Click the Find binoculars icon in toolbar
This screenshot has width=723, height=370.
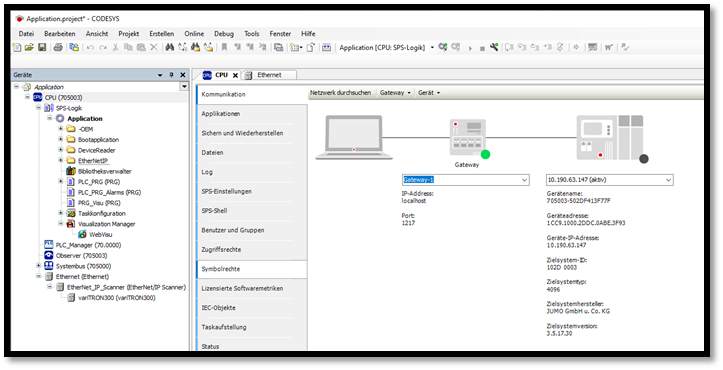(x=170, y=47)
